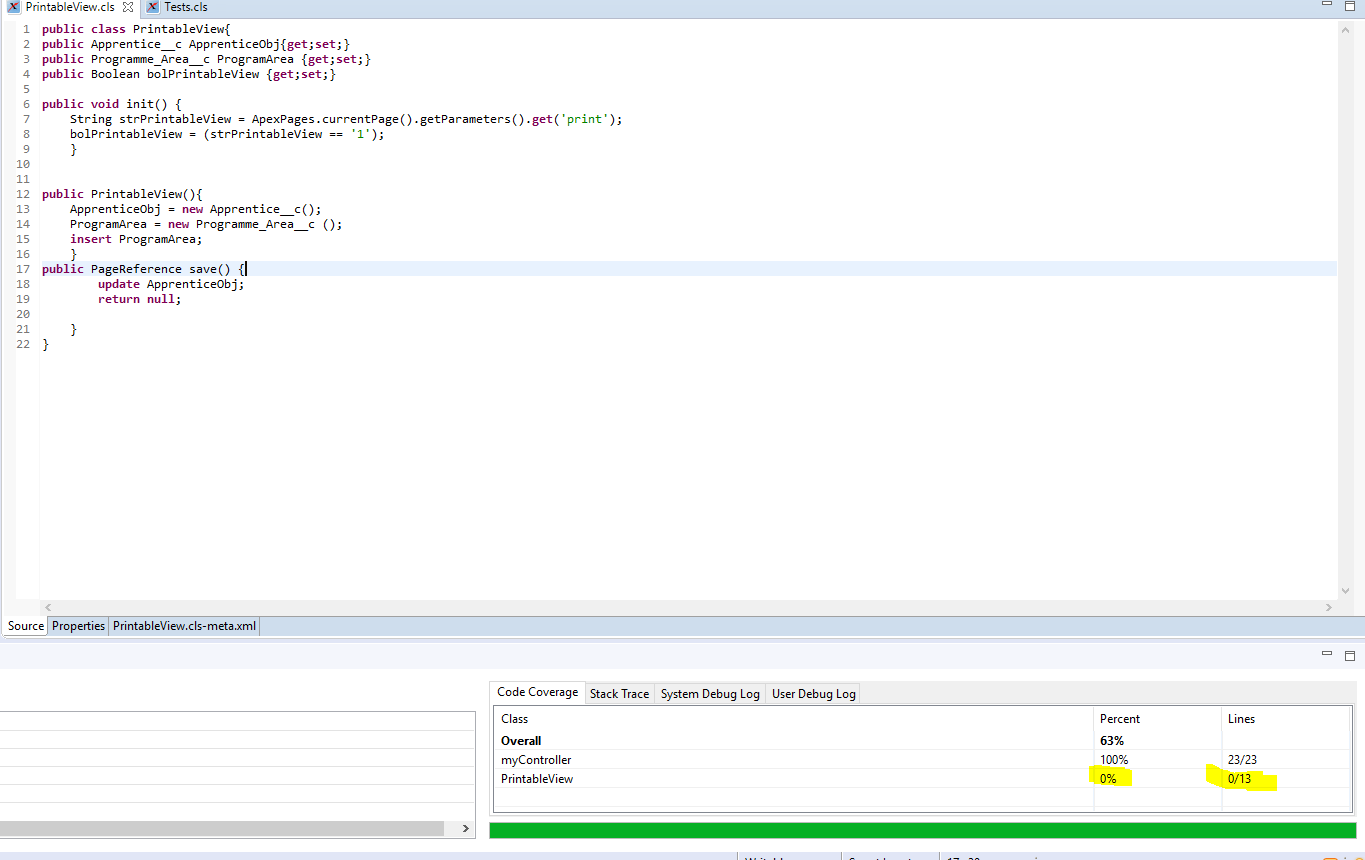
Task: Sort coverage by the Class column header
Action: click(x=794, y=719)
